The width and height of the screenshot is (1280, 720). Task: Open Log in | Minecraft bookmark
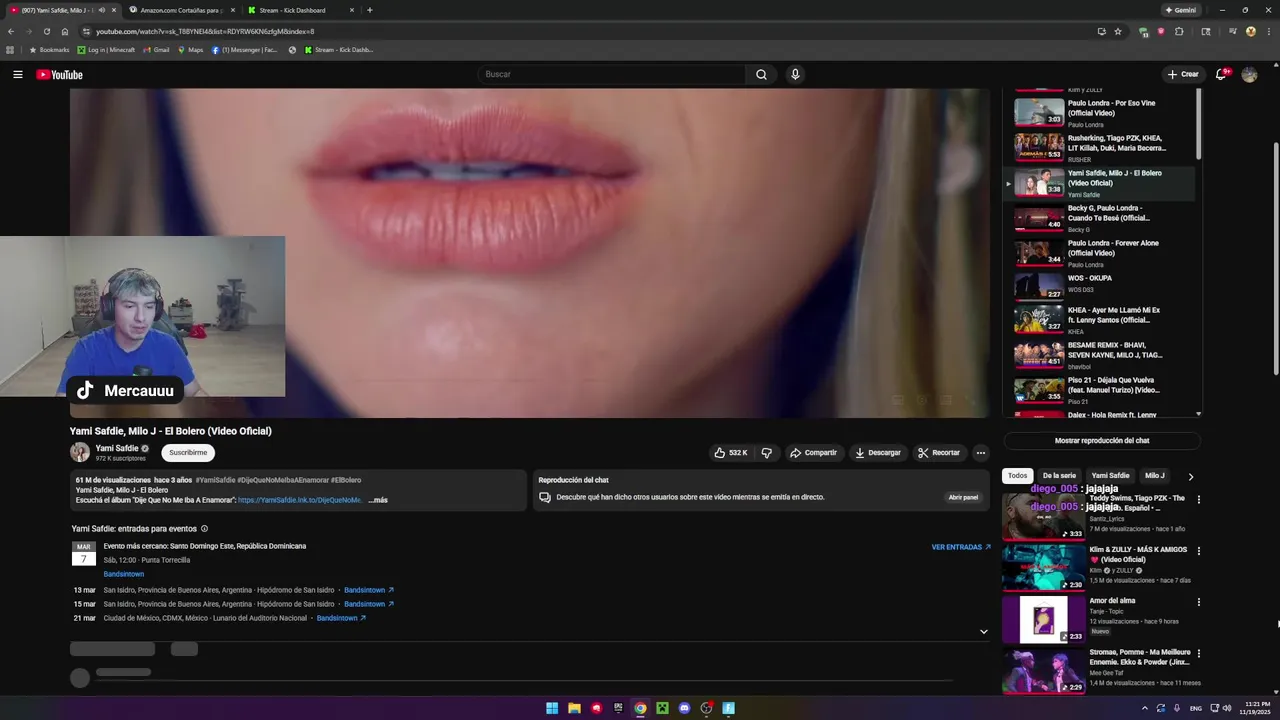[x=106, y=50]
